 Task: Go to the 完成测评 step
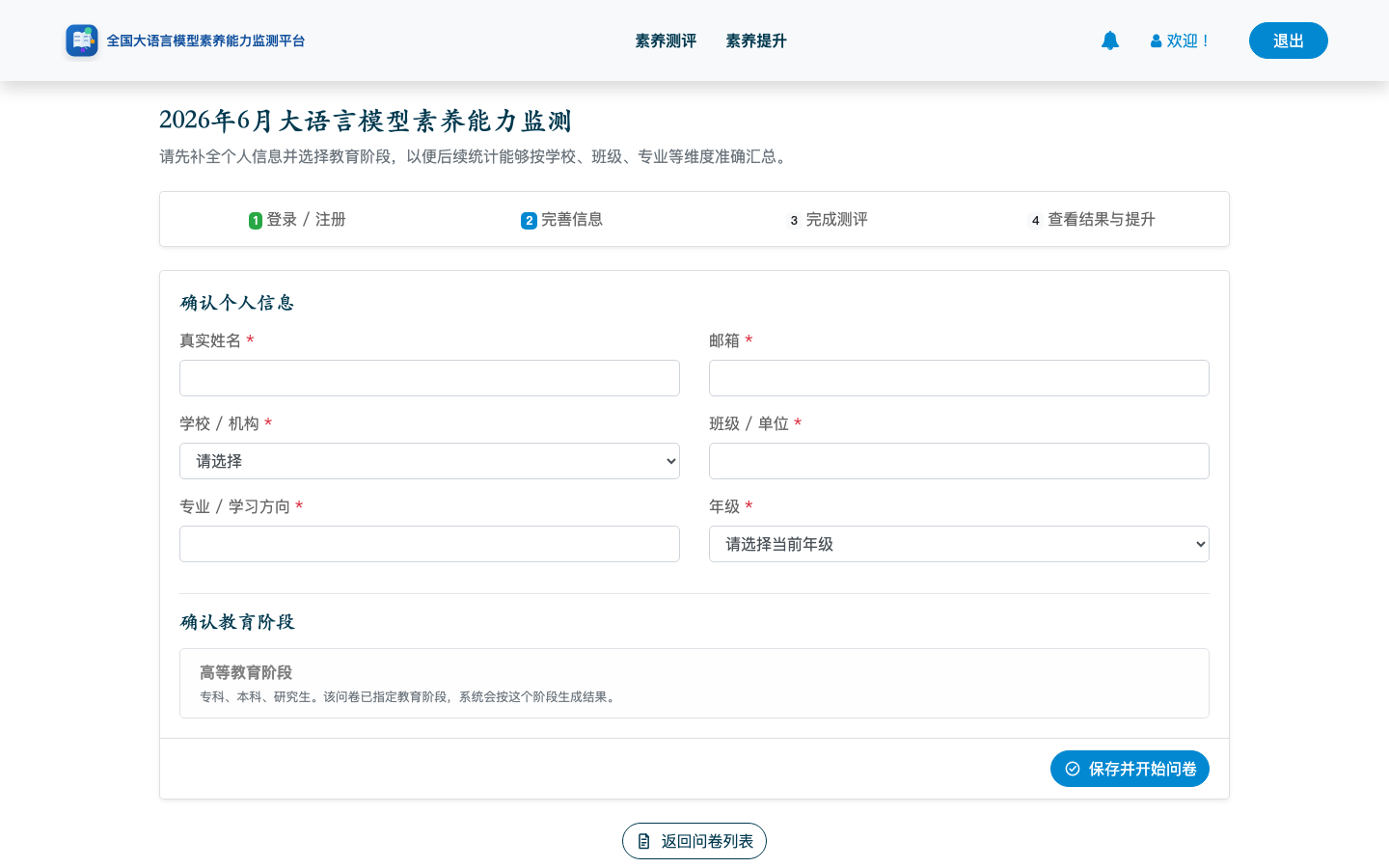828,219
